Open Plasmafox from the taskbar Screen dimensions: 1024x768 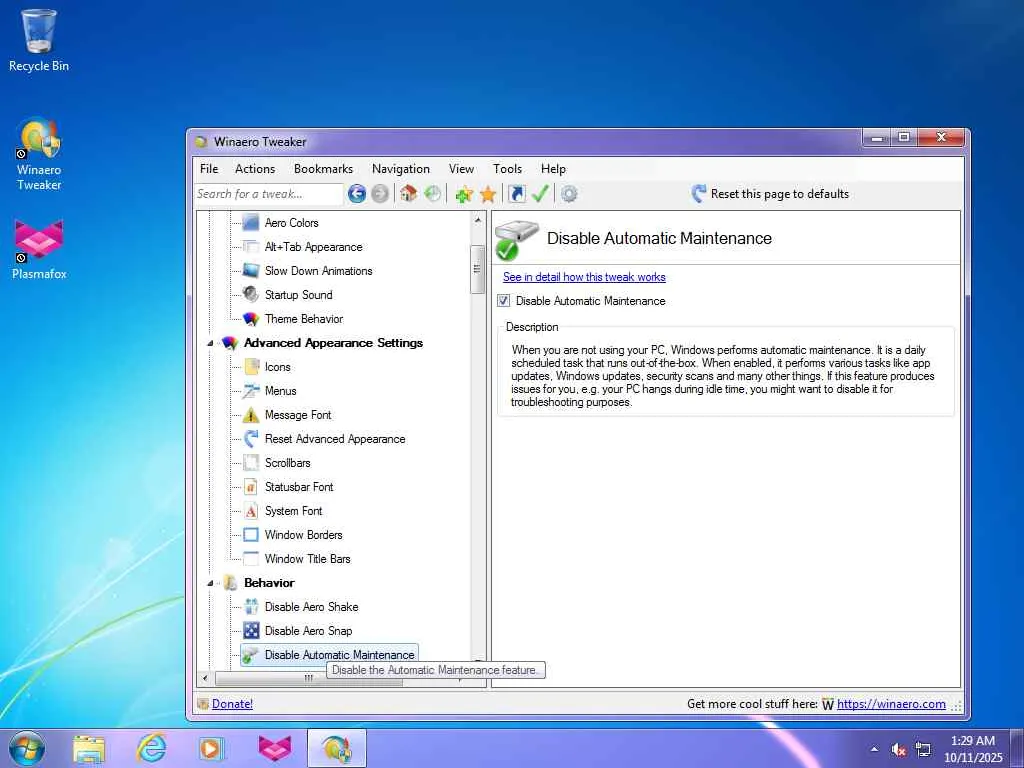(275, 748)
